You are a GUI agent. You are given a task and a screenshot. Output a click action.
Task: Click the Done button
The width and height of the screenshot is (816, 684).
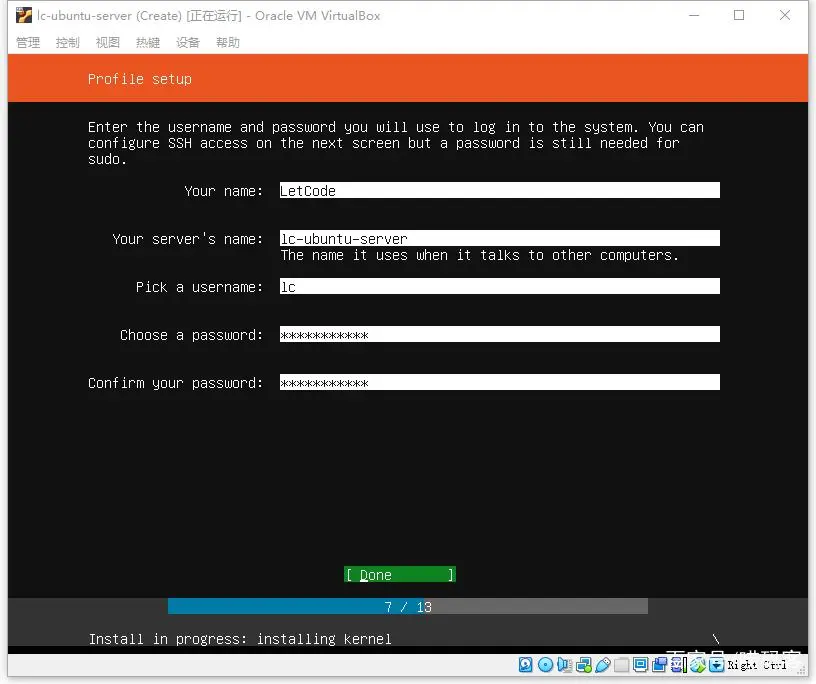click(x=400, y=575)
